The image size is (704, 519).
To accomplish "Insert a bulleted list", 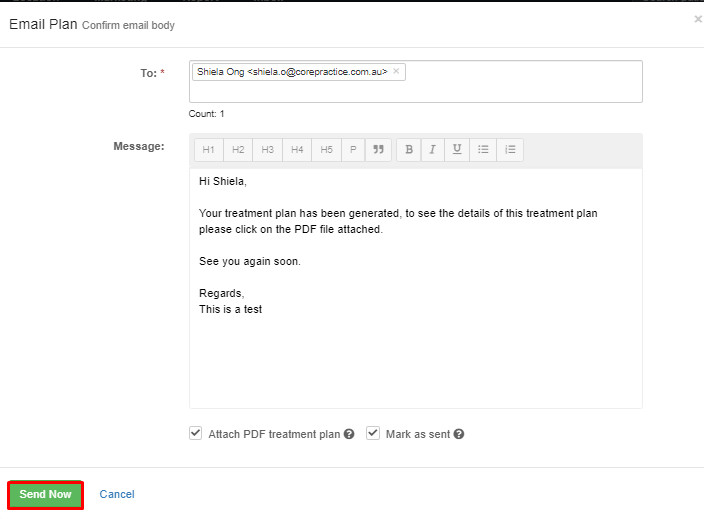I will (483, 150).
